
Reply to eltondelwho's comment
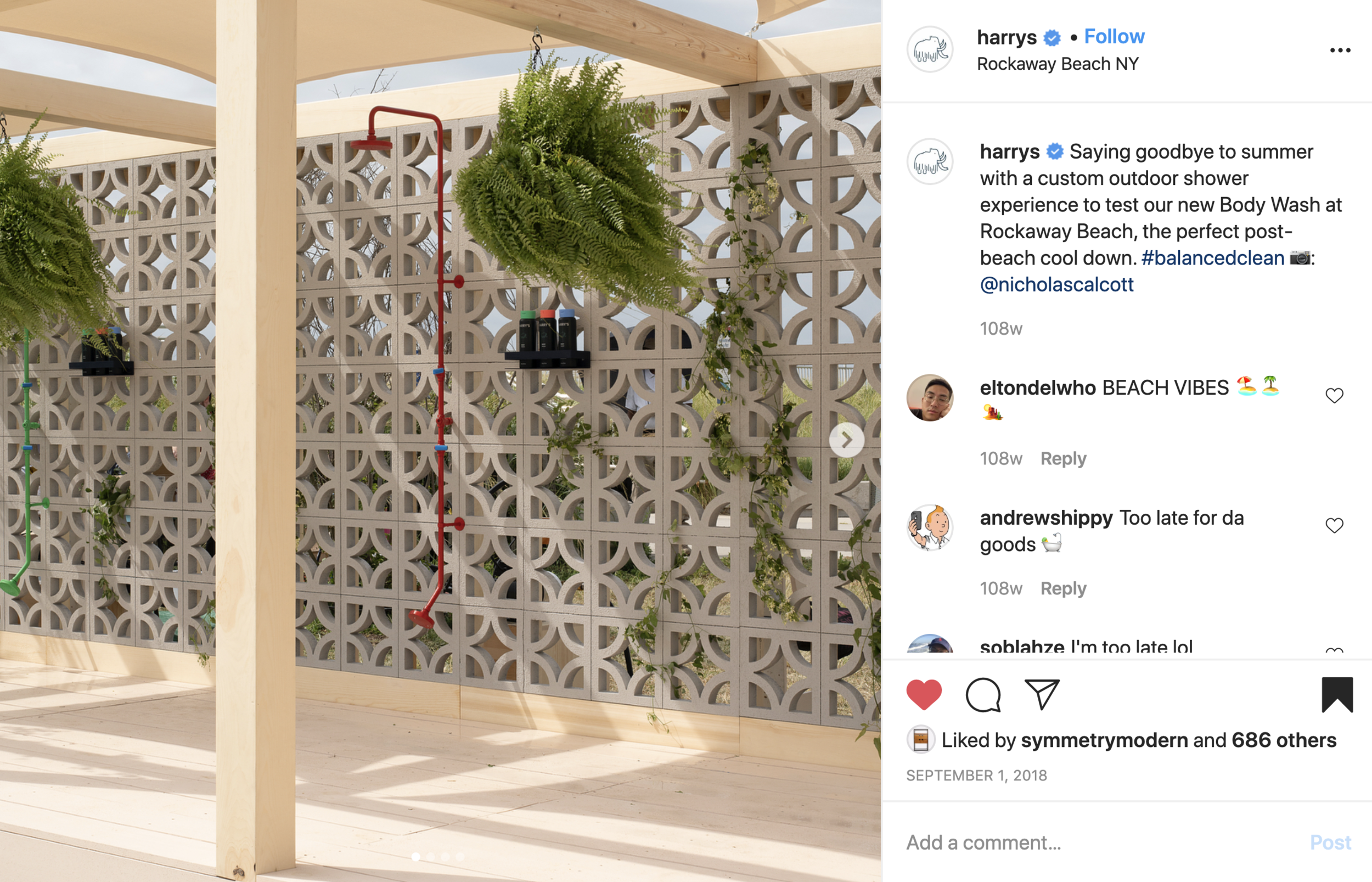coord(1063,459)
